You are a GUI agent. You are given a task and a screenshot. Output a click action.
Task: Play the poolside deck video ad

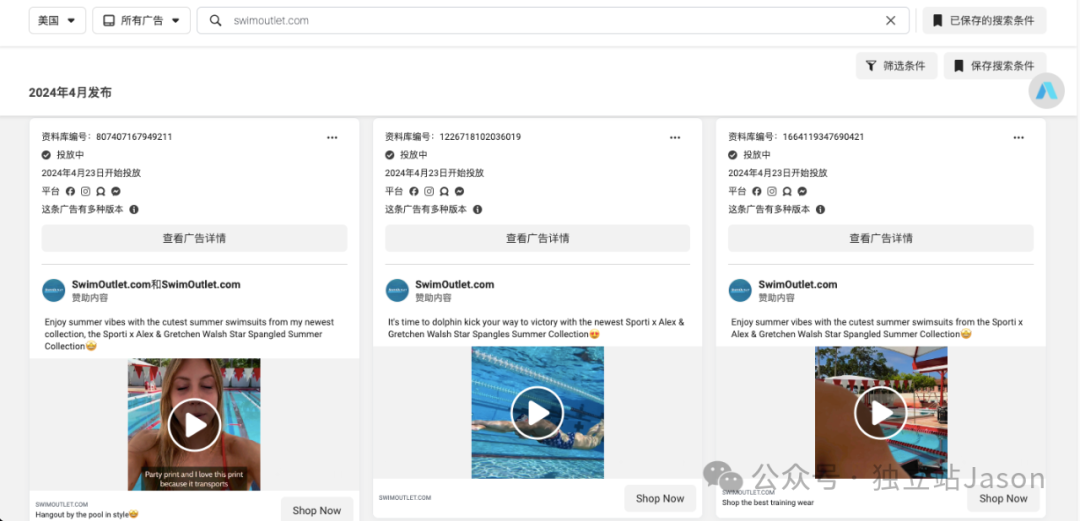(x=880, y=413)
